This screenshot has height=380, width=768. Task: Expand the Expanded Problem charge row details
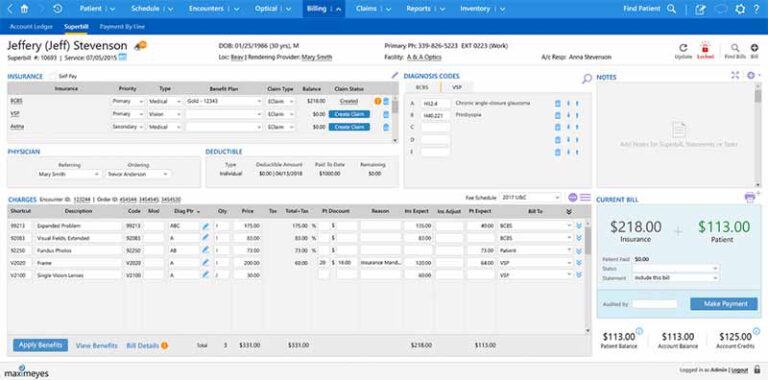pyautogui.click(x=578, y=226)
